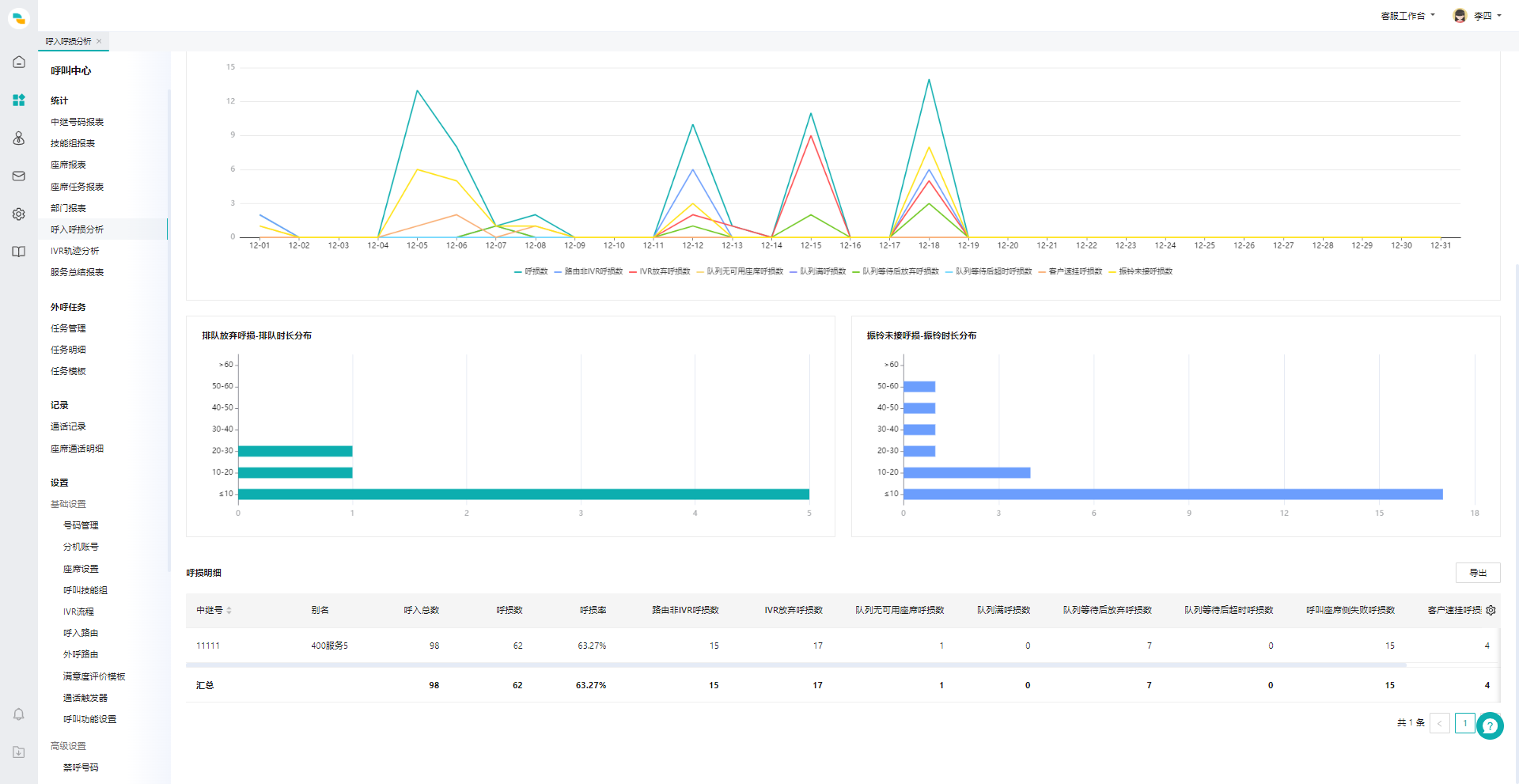Open 座席设置 in sidebar
Screen dimensions: 1519x784
tap(81, 569)
